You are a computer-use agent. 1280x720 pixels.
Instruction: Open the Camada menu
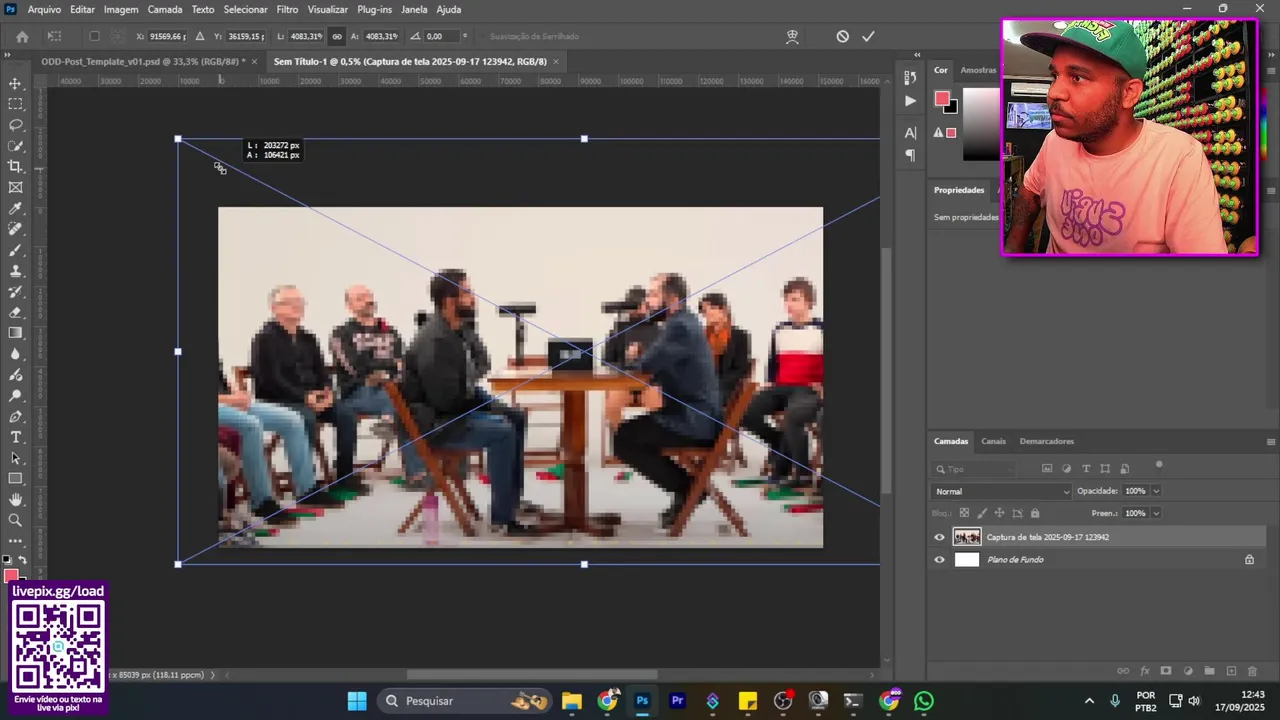coord(165,9)
